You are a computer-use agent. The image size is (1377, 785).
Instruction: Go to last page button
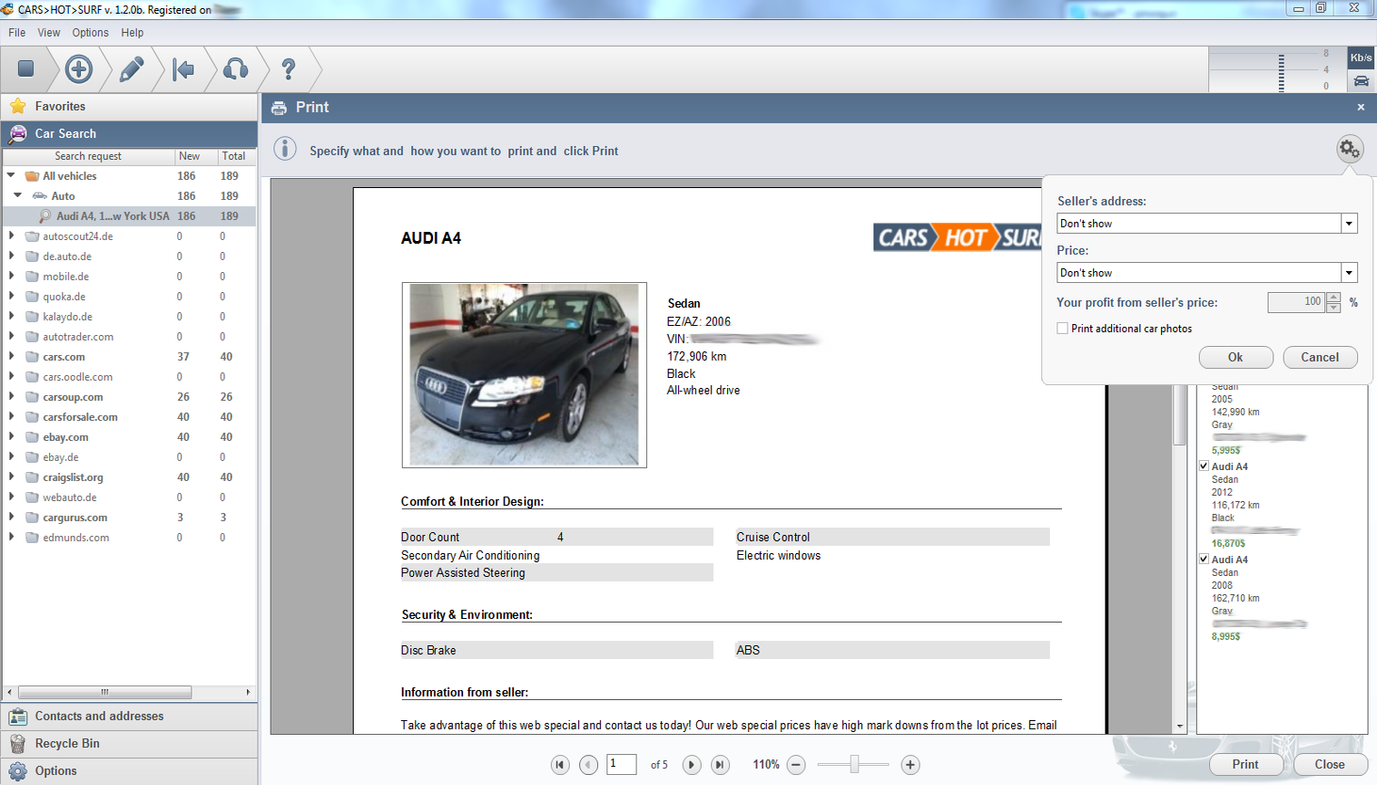(x=720, y=765)
